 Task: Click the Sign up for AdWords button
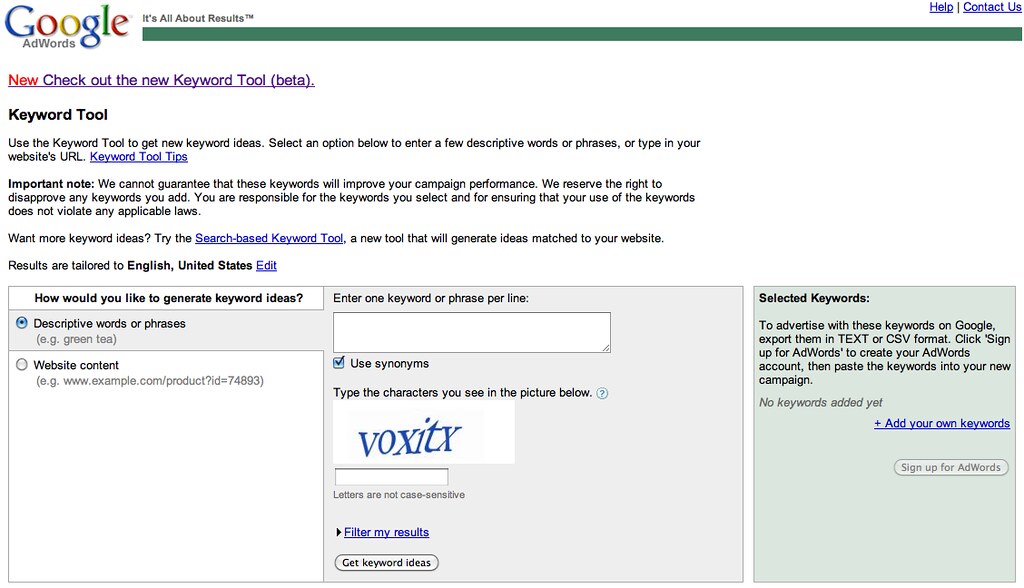click(x=951, y=467)
